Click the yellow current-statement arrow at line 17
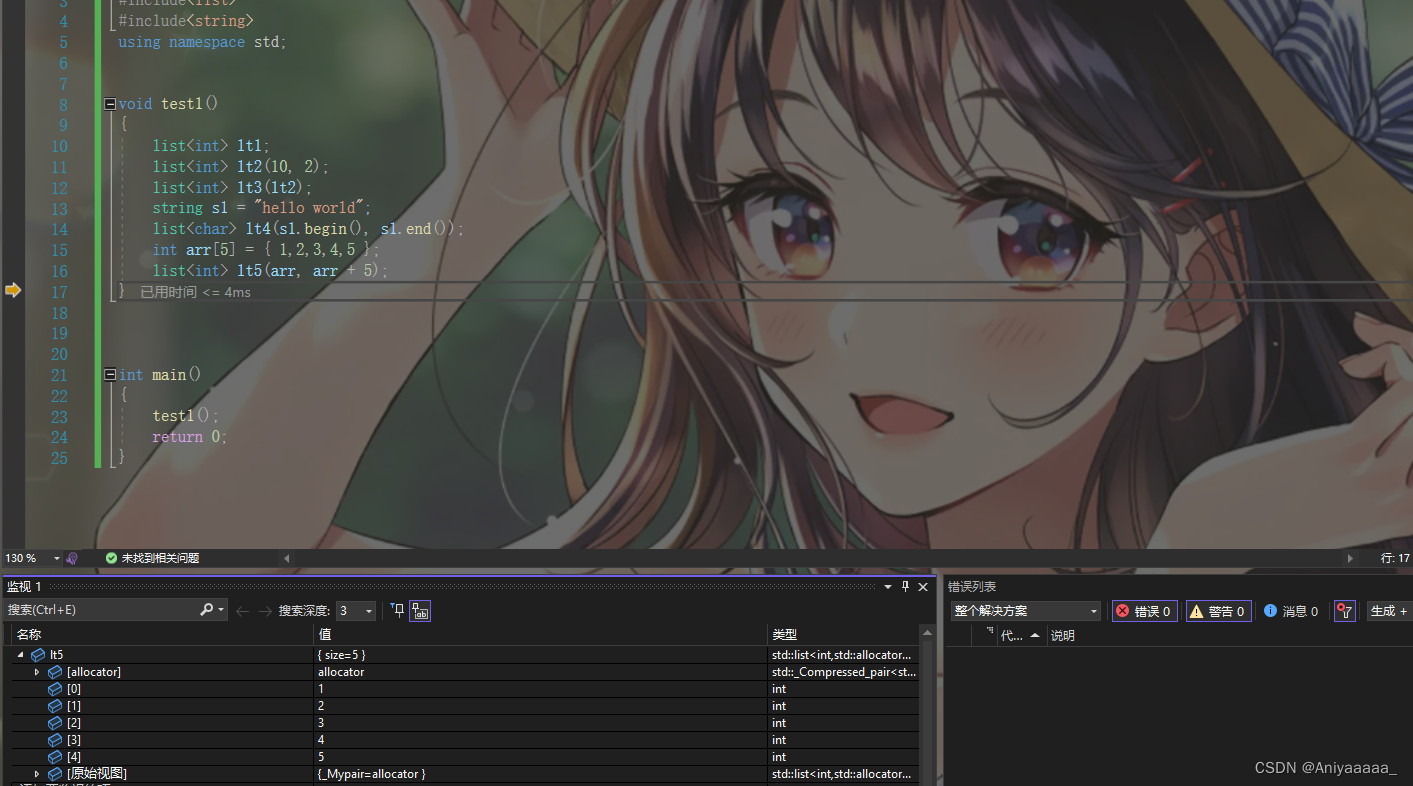 click(x=13, y=290)
